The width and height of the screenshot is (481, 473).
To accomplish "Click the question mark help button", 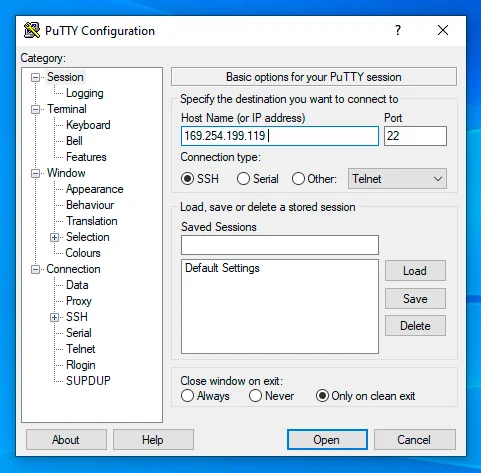I will pos(398,30).
